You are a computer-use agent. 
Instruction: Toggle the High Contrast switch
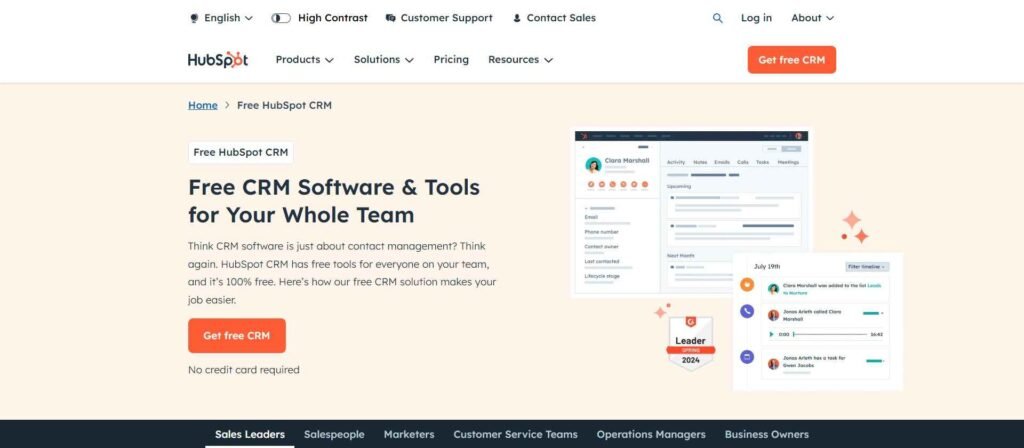click(281, 18)
